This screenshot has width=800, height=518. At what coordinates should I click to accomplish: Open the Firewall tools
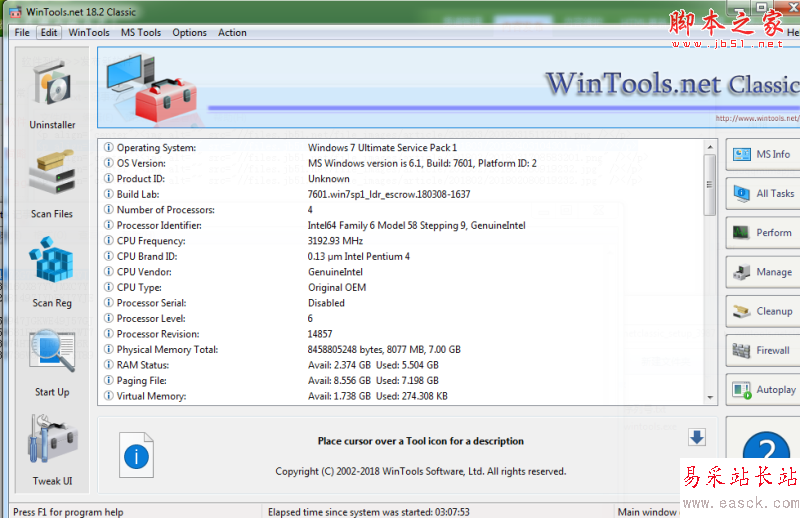click(x=763, y=351)
